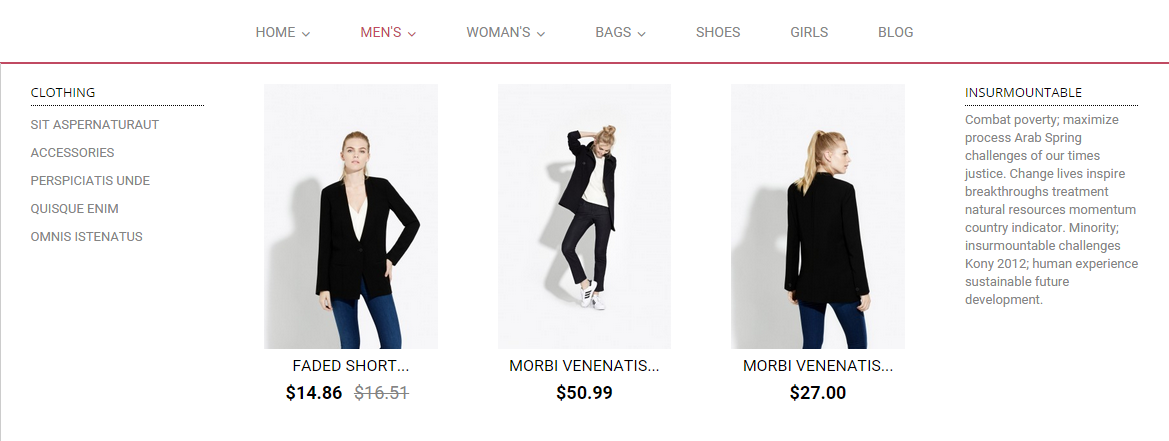The width and height of the screenshot is (1169, 441).
Task: View the $50.99 Morbi Venenatis product image
Action: [x=584, y=216]
